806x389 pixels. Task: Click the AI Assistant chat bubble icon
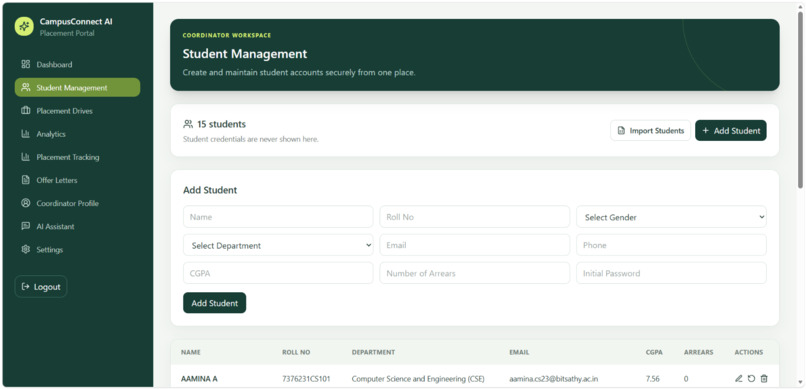click(26, 226)
